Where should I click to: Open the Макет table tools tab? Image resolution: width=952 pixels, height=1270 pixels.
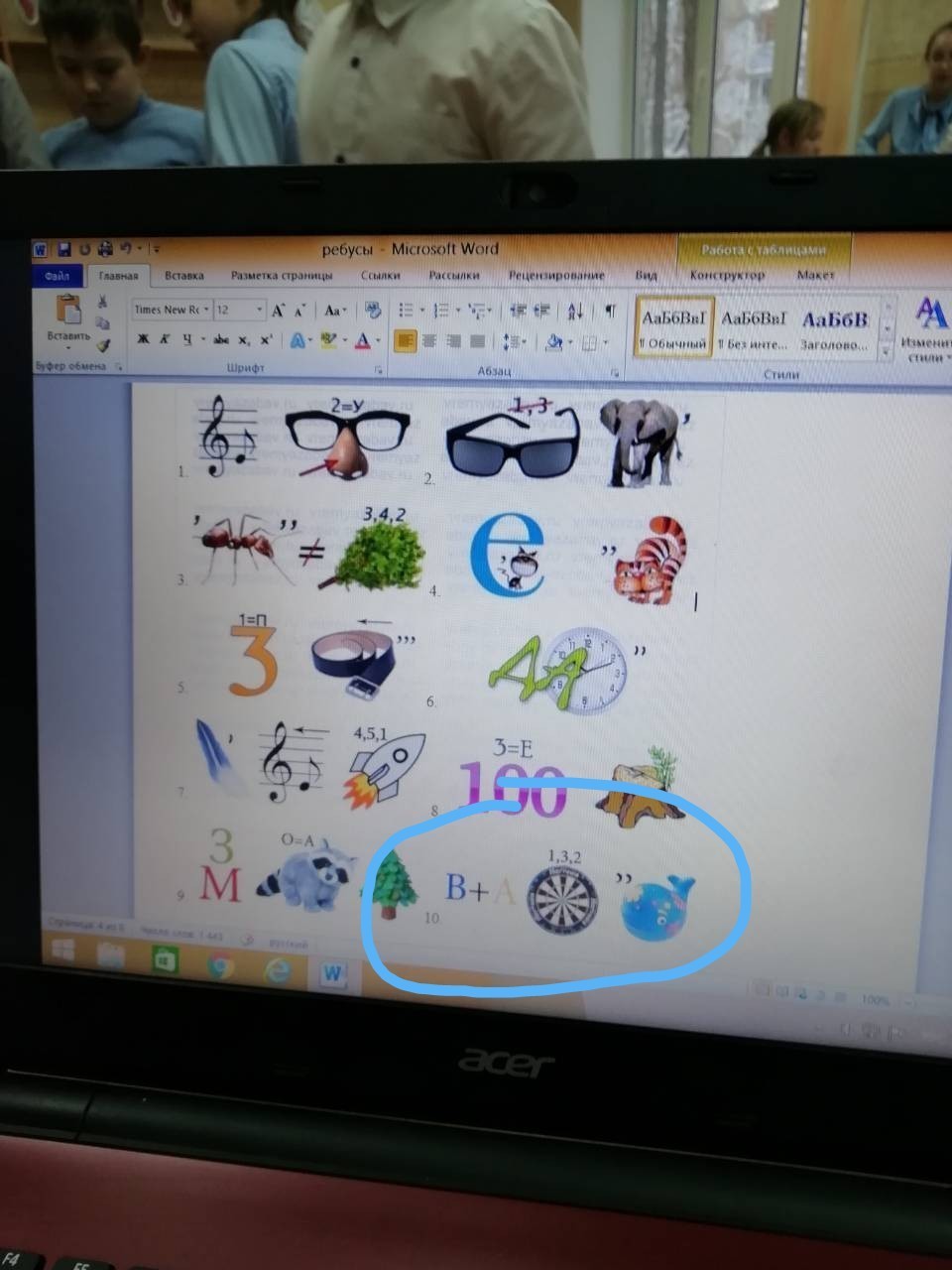click(816, 275)
